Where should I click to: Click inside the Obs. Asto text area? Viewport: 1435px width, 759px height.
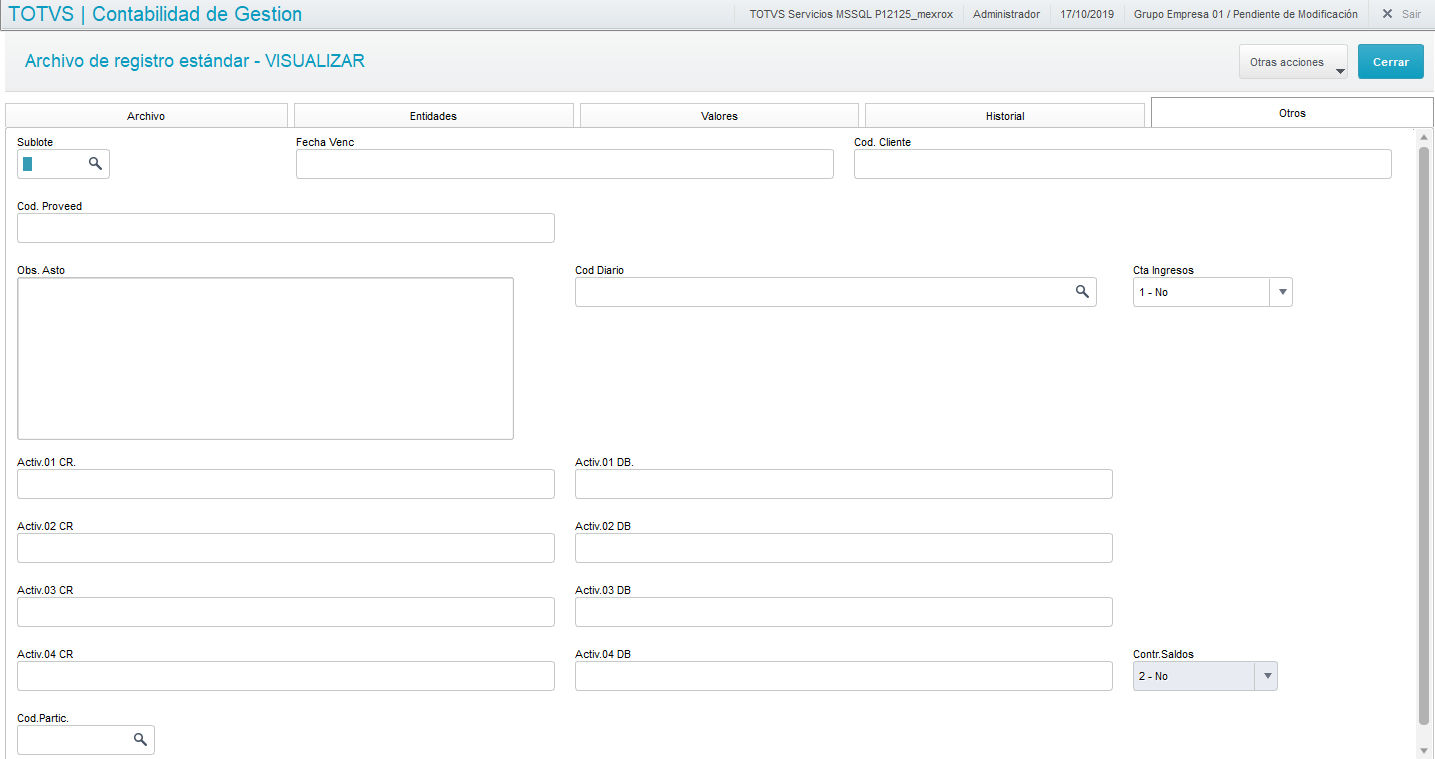265,358
